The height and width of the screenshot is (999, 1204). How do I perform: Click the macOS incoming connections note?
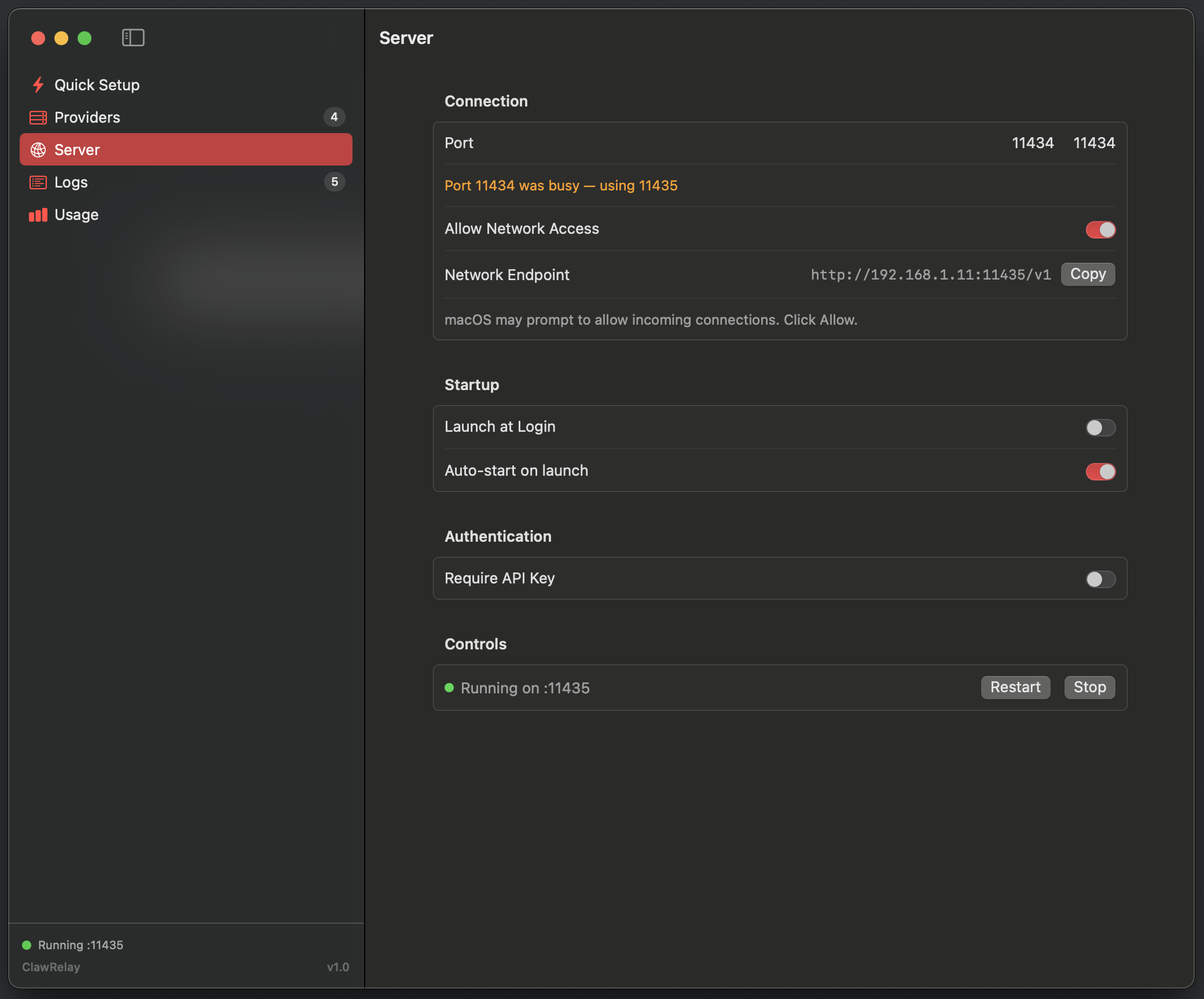click(x=651, y=319)
